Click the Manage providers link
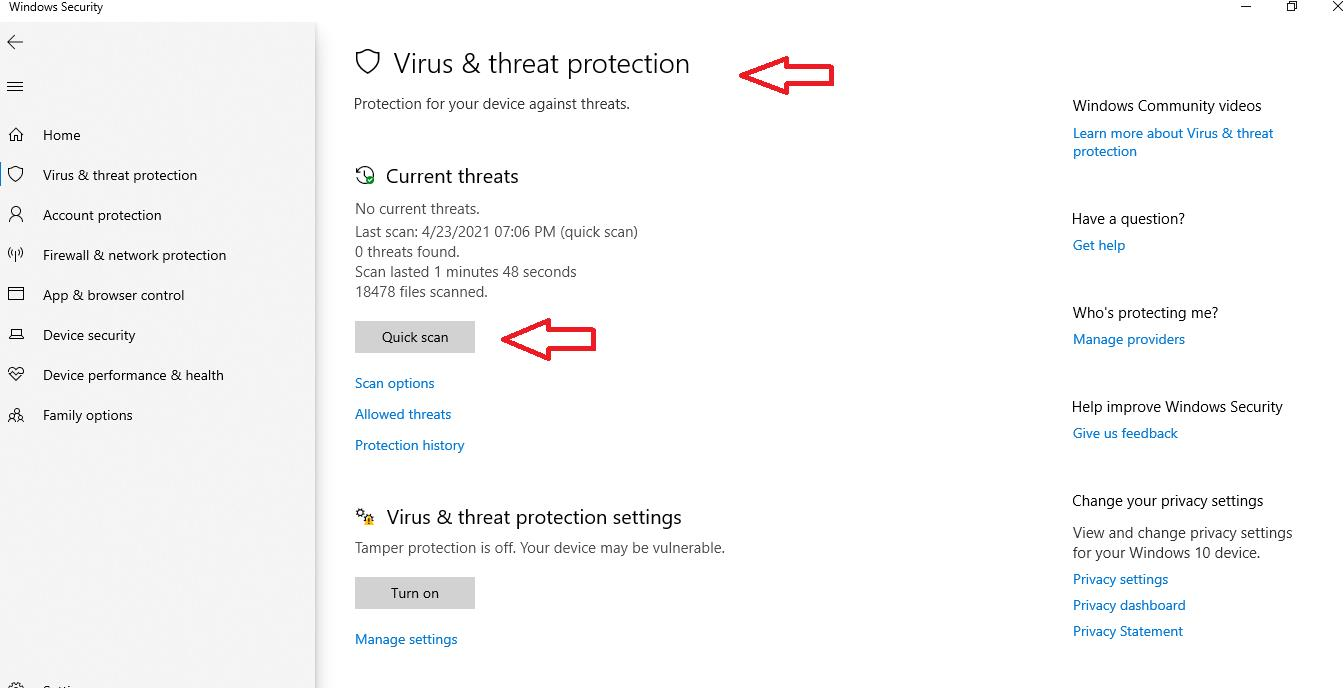 (1129, 339)
